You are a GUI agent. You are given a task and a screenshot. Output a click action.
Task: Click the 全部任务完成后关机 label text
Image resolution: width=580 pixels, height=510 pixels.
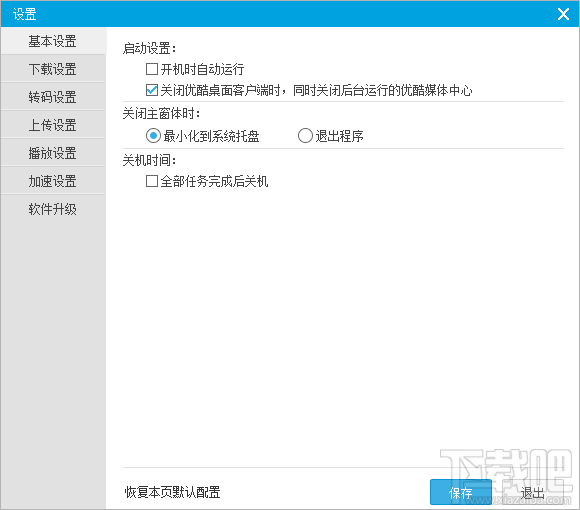tap(214, 181)
